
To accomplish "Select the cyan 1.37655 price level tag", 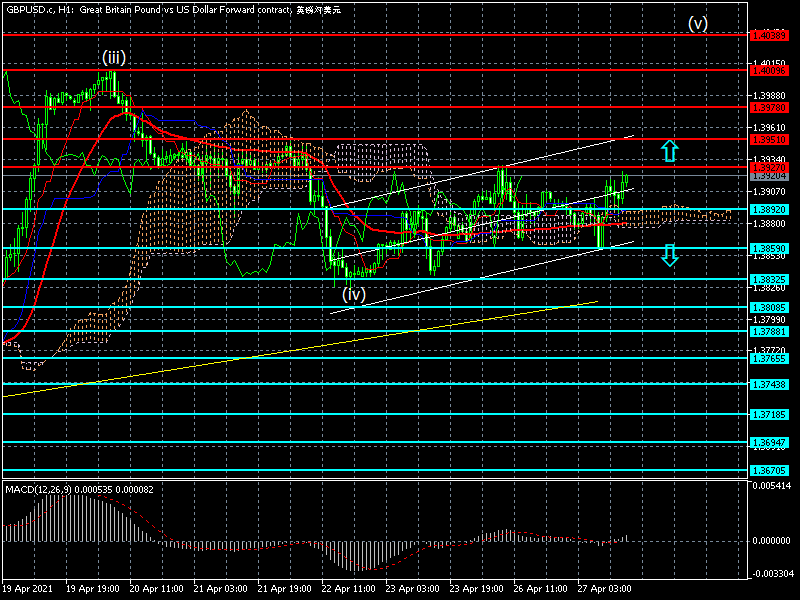I will [x=769, y=358].
